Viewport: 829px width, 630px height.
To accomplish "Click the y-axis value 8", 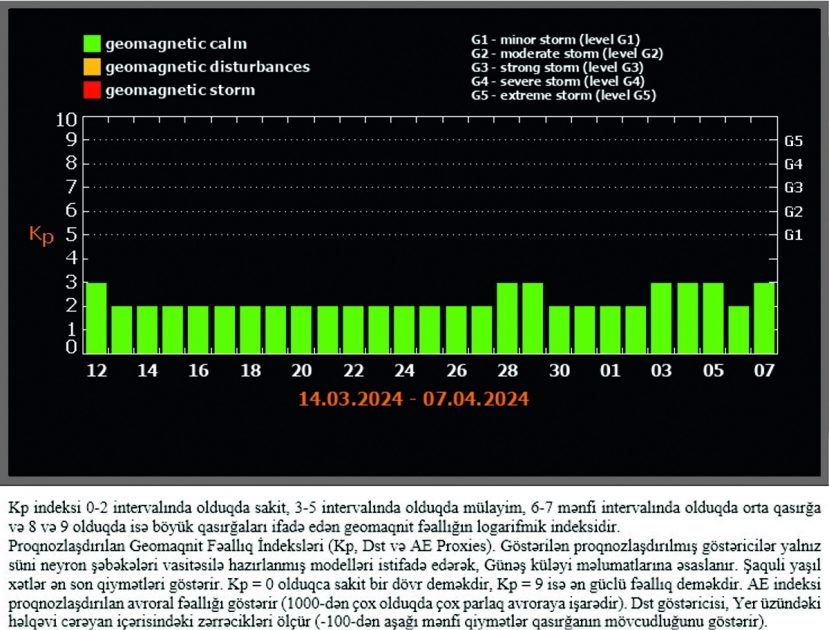I will tap(71, 163).
